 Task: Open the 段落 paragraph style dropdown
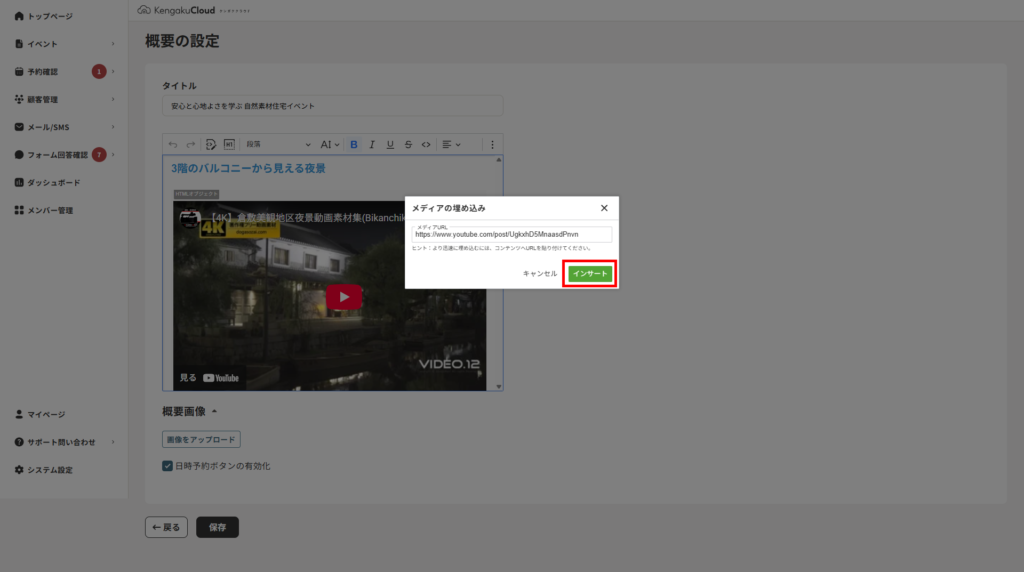coord(278,144)
